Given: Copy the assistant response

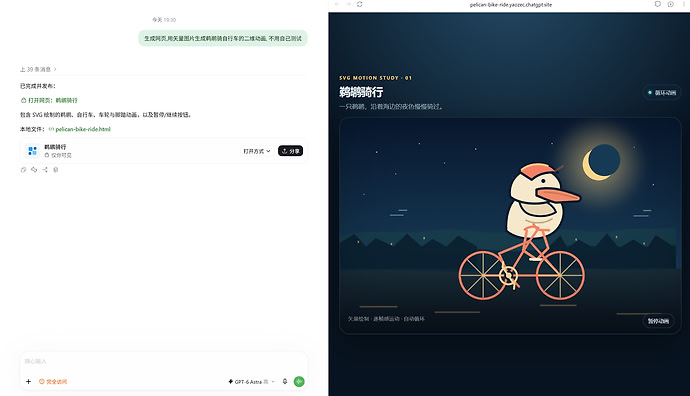Looking at the screenshot, I should (23, 170).
